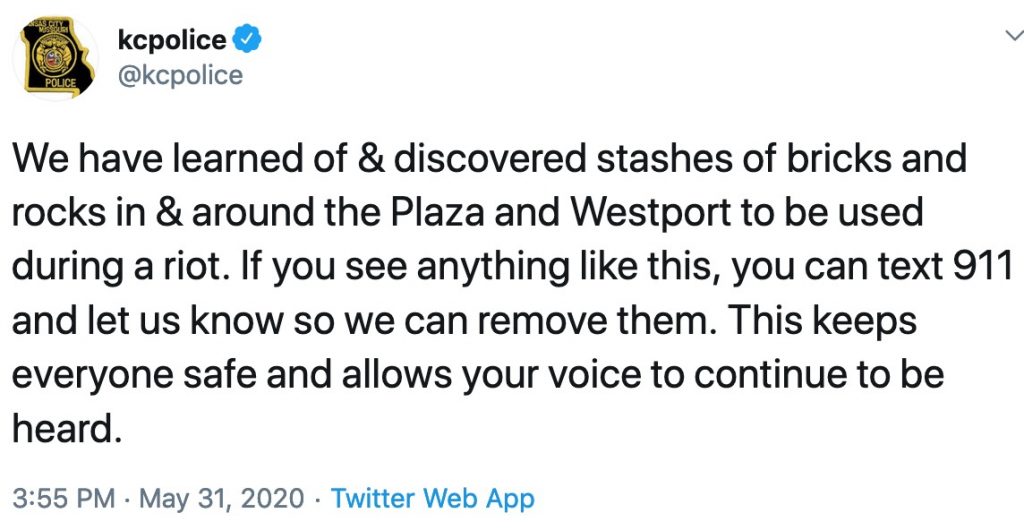1024x530 pixels.
Task: Click the 3:55 PM timestamp
Action: (x=63, y=499)
